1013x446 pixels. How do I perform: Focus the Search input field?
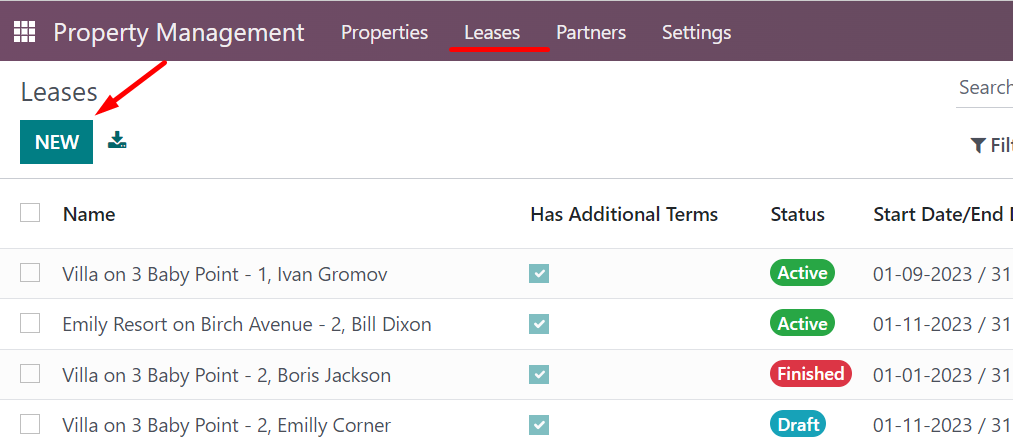(985, 88)
